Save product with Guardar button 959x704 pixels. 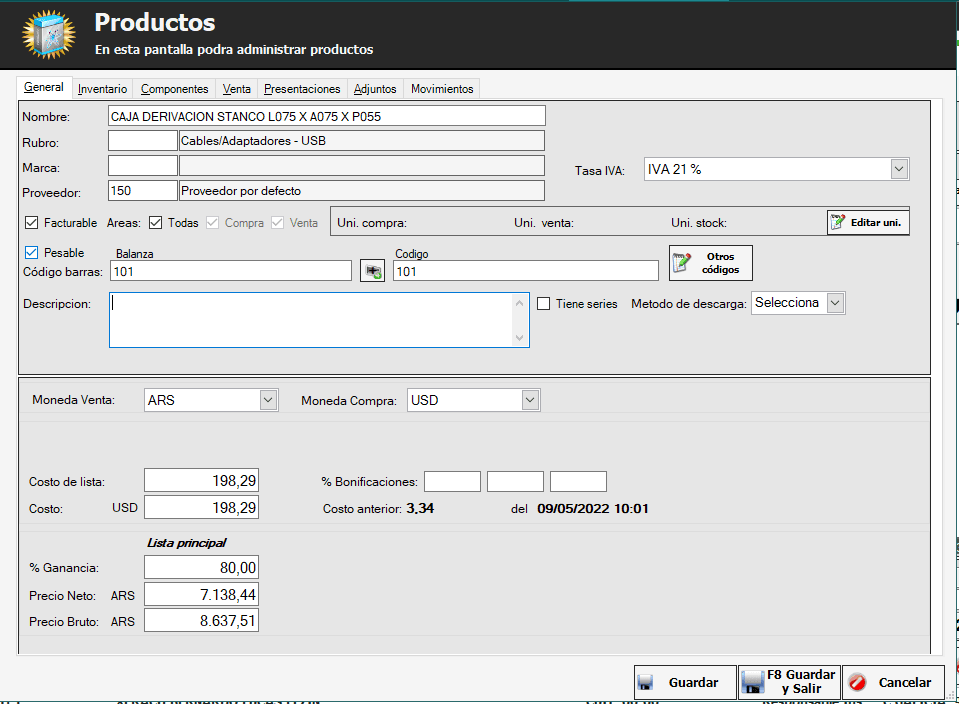point(685,683)
